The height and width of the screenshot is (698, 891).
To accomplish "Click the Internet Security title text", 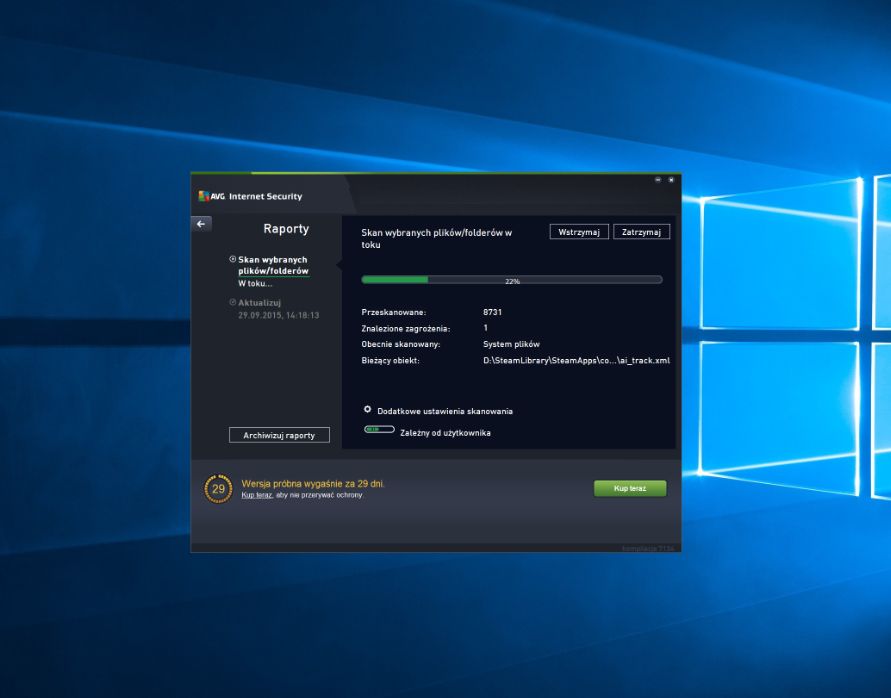I will pyautogui.click(x=265, y=196).
